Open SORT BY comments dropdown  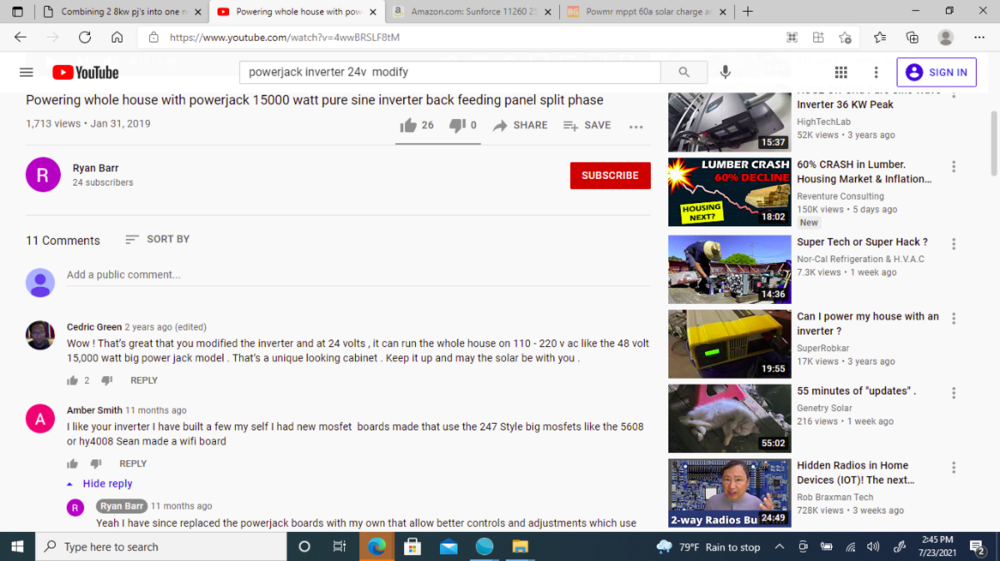[158, 239]
